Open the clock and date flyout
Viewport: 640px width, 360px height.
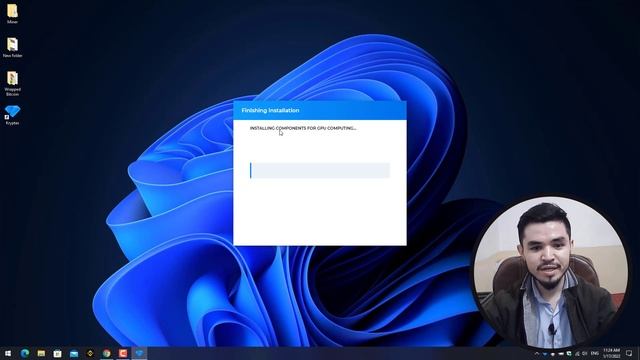[611, 353]
